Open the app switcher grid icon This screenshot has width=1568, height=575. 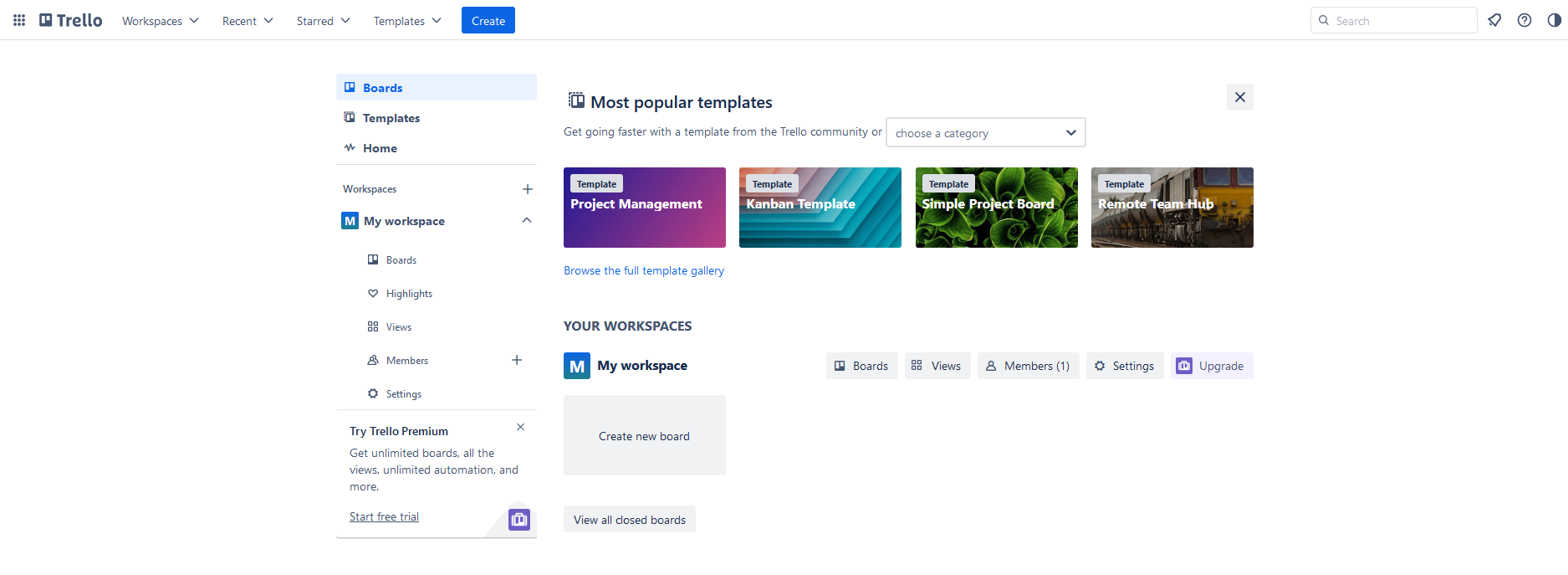pos(19,20)
